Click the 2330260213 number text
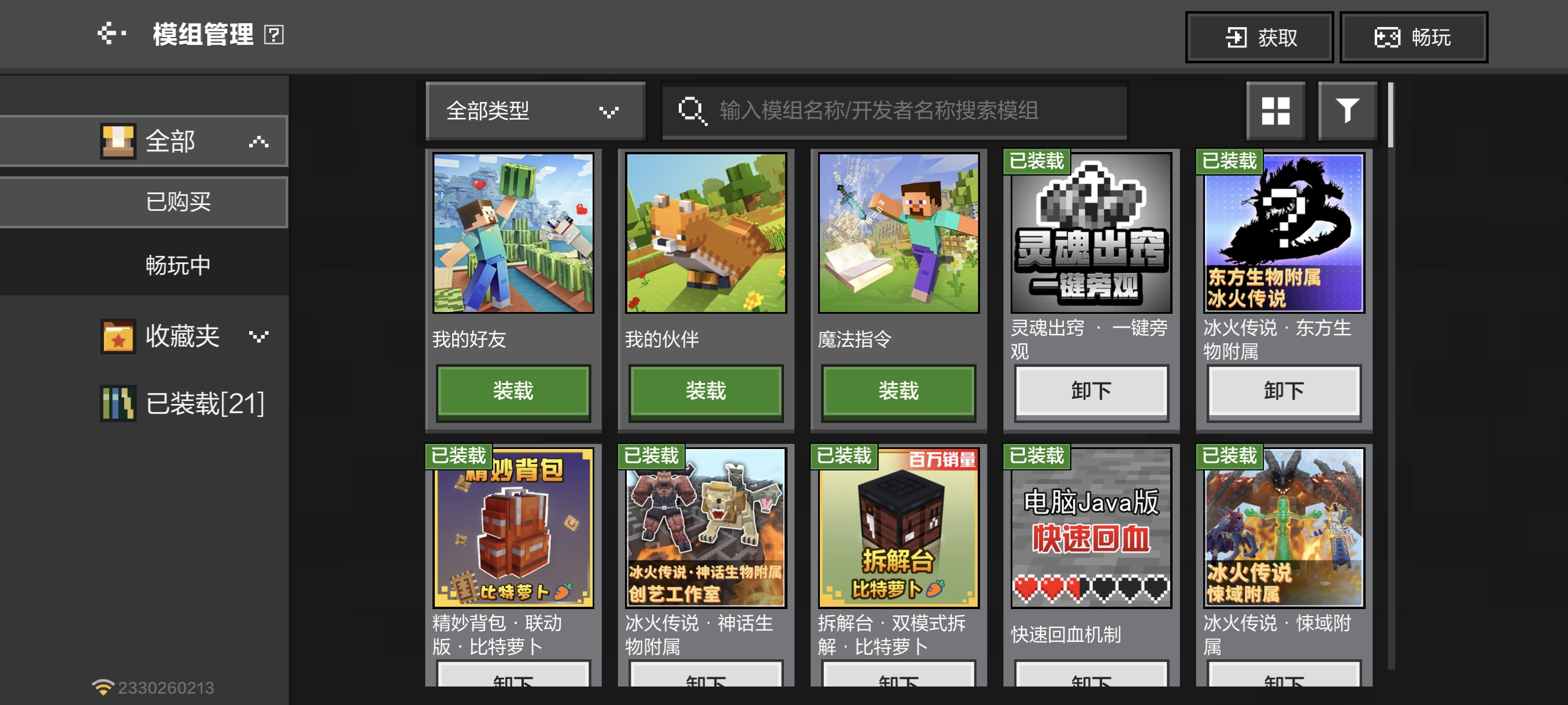The height and width of the screenshot is (705, 1568). pos(166,688)
